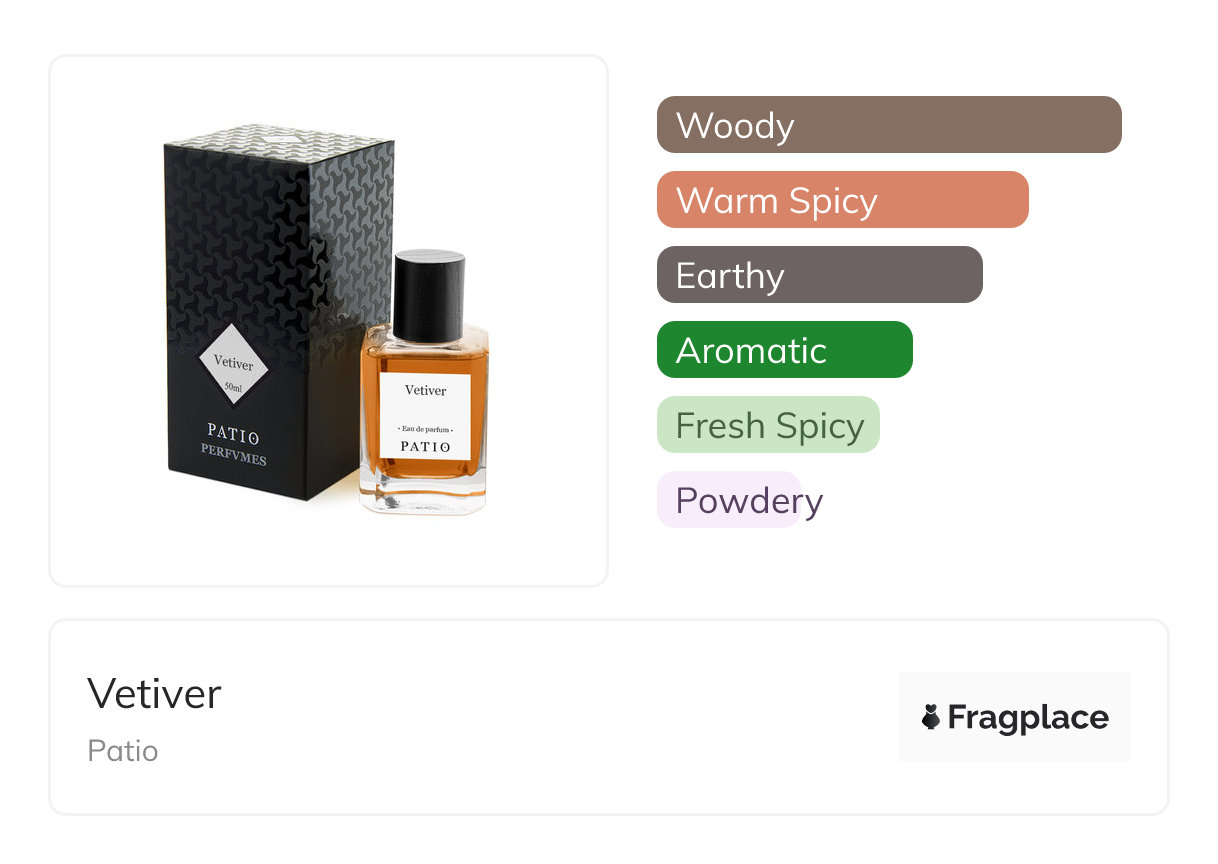Select the Woody accord bar

[x=889, y=125]
